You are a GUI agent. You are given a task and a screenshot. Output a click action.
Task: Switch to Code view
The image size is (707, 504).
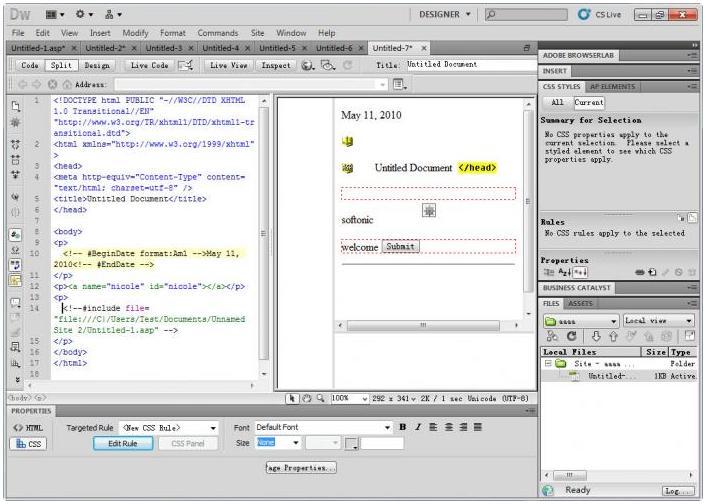click(x=30, y=65)
